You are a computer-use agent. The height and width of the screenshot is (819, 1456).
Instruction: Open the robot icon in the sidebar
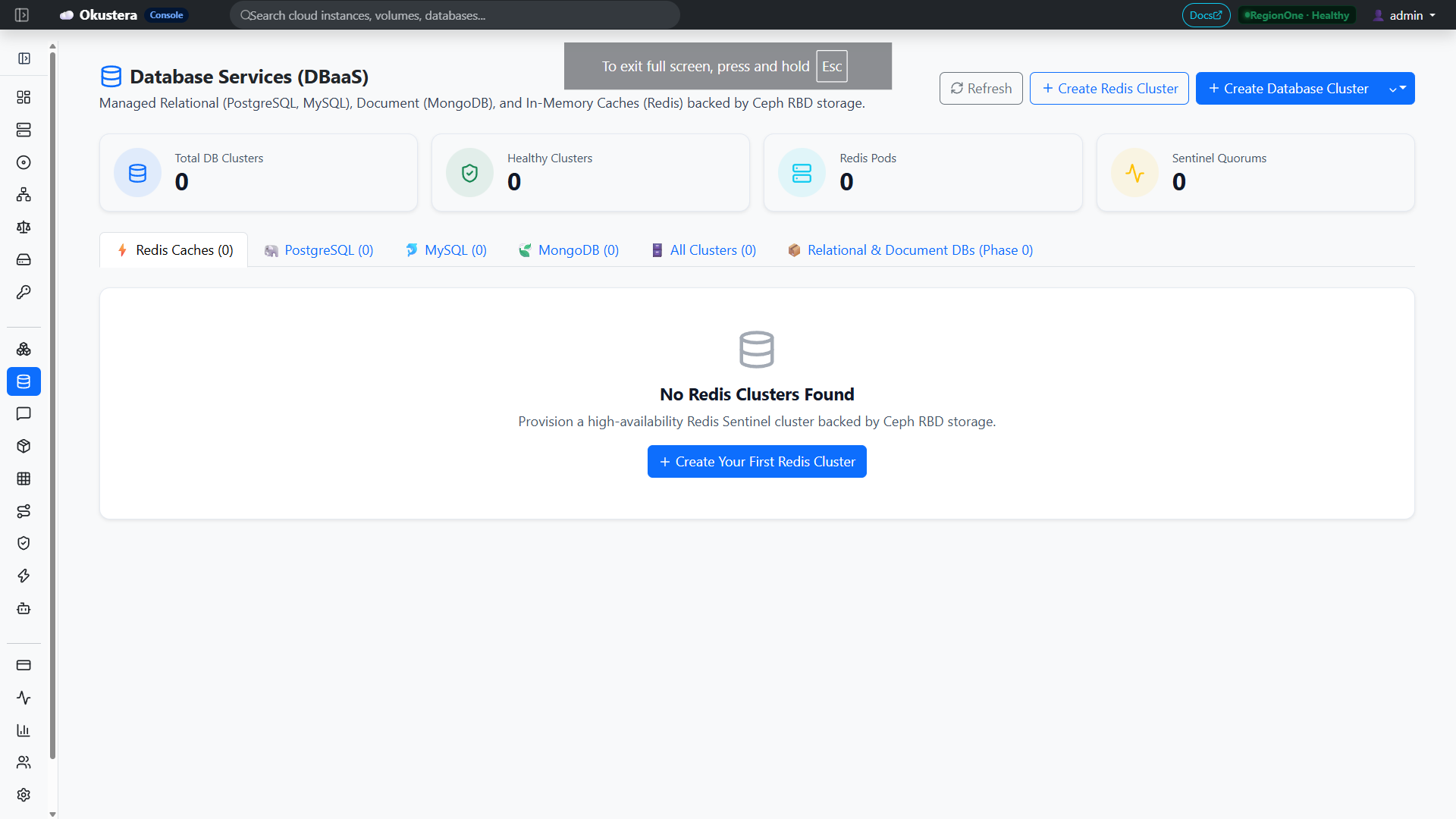[24, 608]
